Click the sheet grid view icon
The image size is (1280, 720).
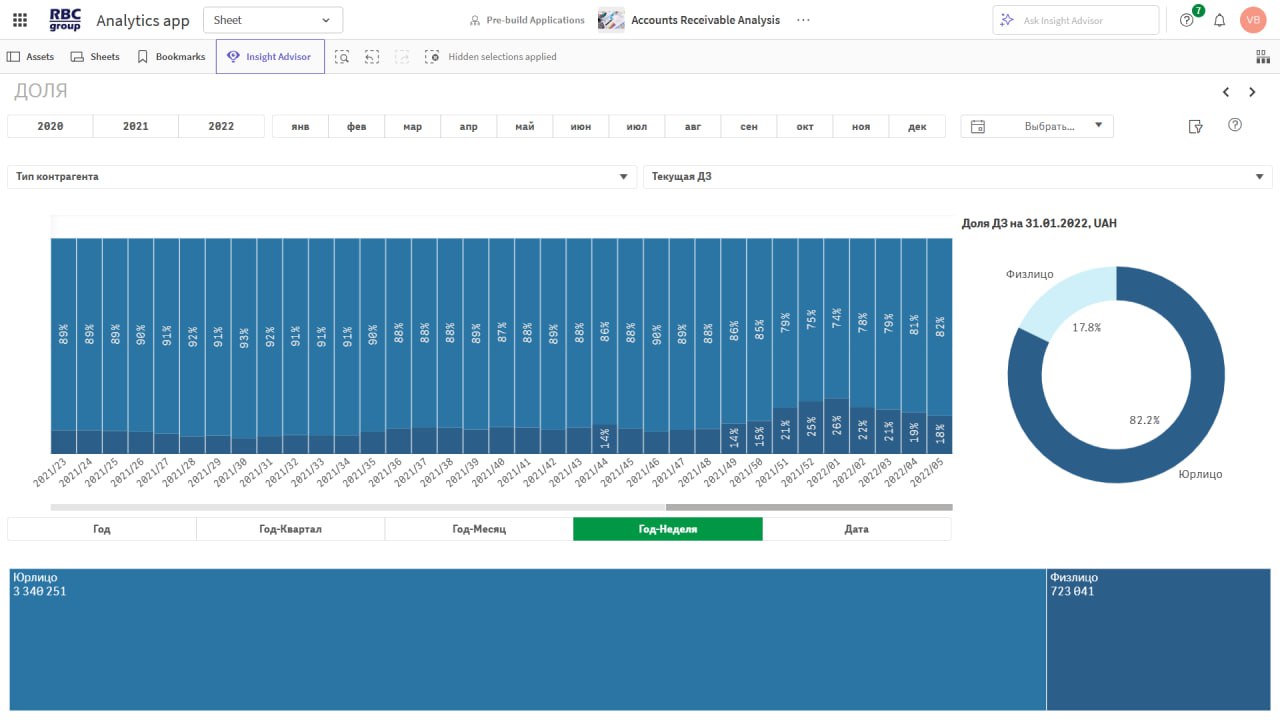point(1262,57)
